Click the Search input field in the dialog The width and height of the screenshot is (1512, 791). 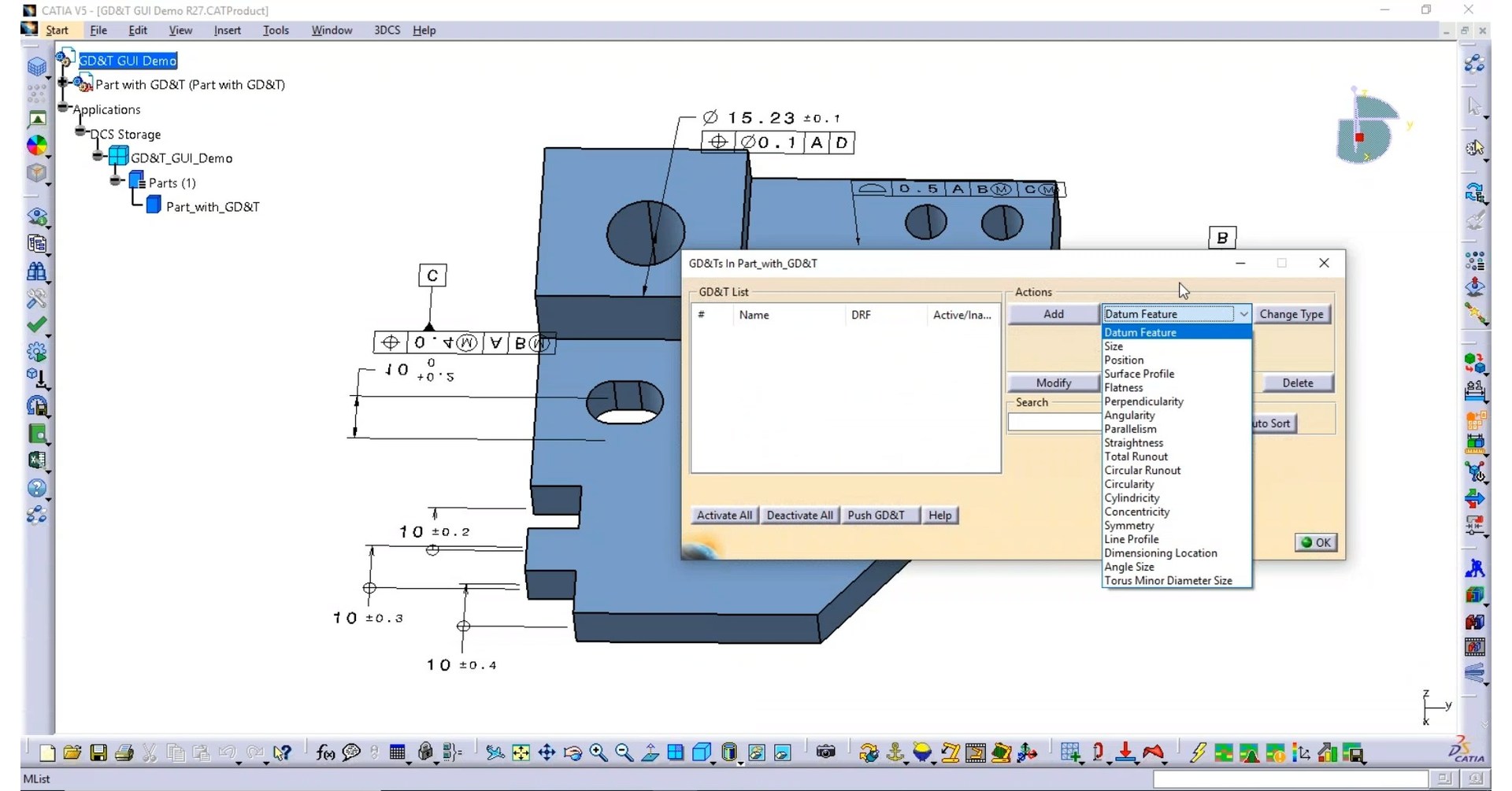tap(1053, 422)
